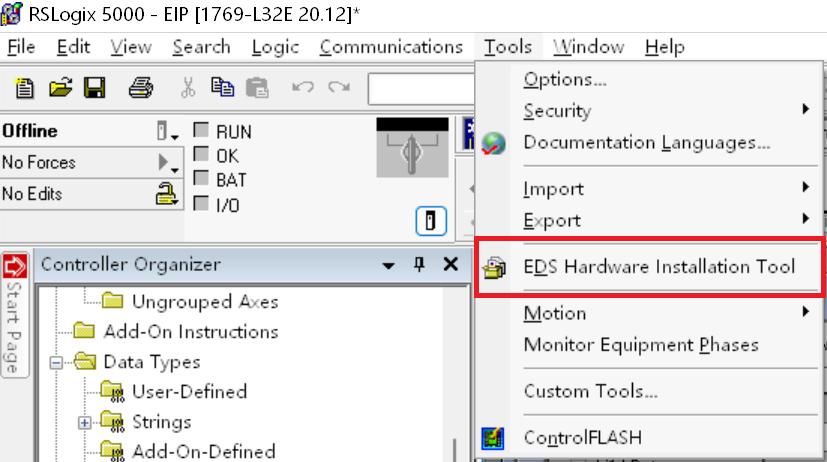Image resolution: width=827 pixels, height=462 pixels.
Task: Expand the Strings tree node
Action: coord(84,422)
